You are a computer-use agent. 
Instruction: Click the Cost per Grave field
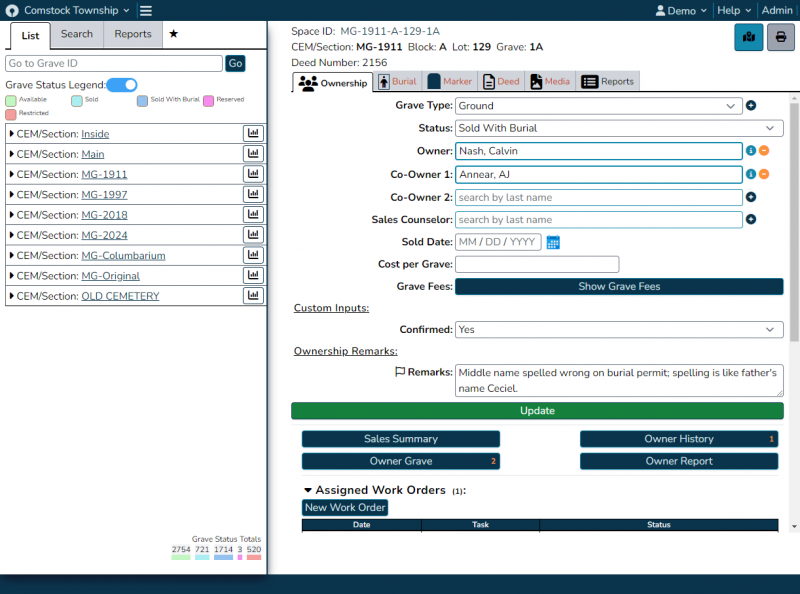(537, 264)
